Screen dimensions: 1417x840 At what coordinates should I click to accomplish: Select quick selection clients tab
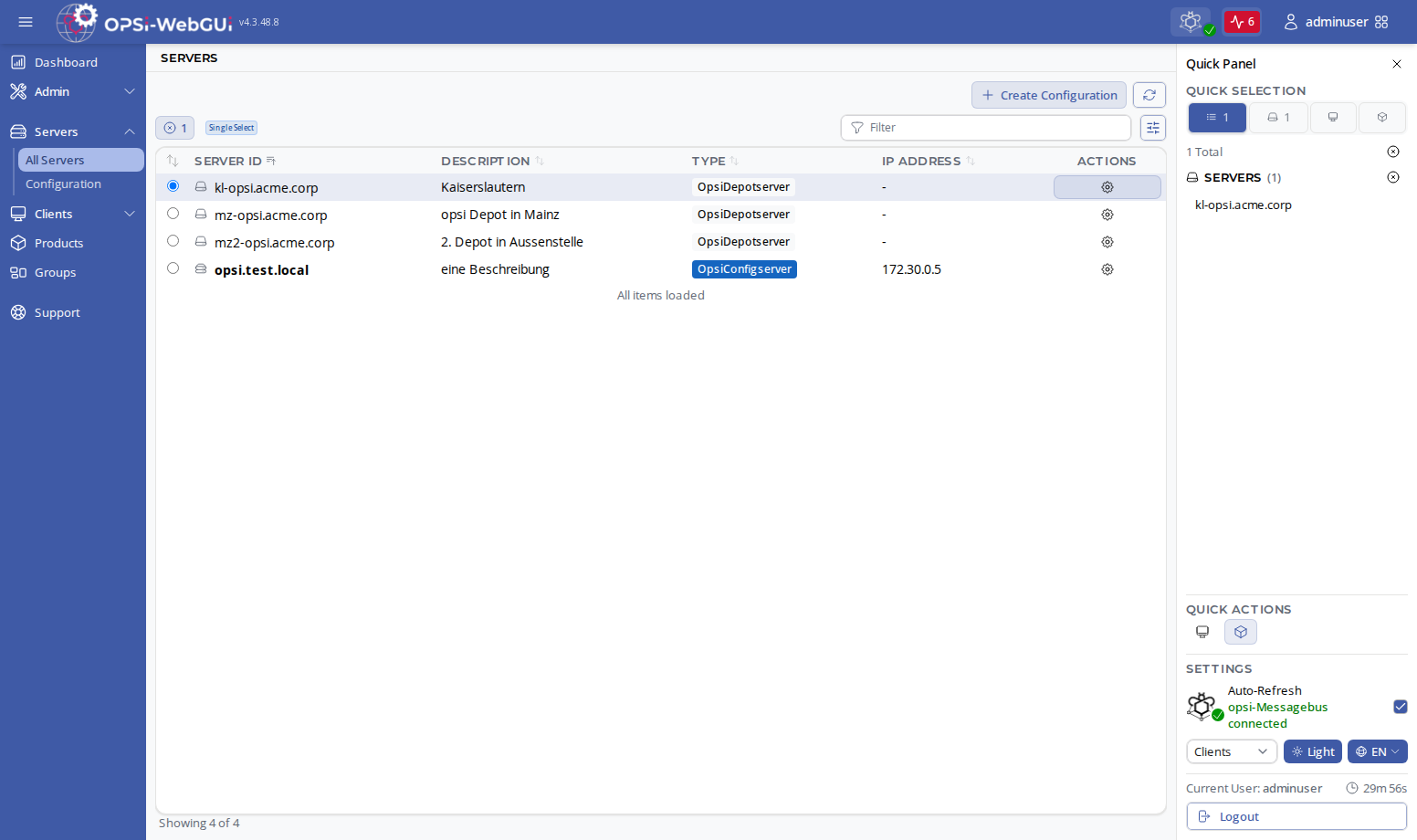(1333, 118)
